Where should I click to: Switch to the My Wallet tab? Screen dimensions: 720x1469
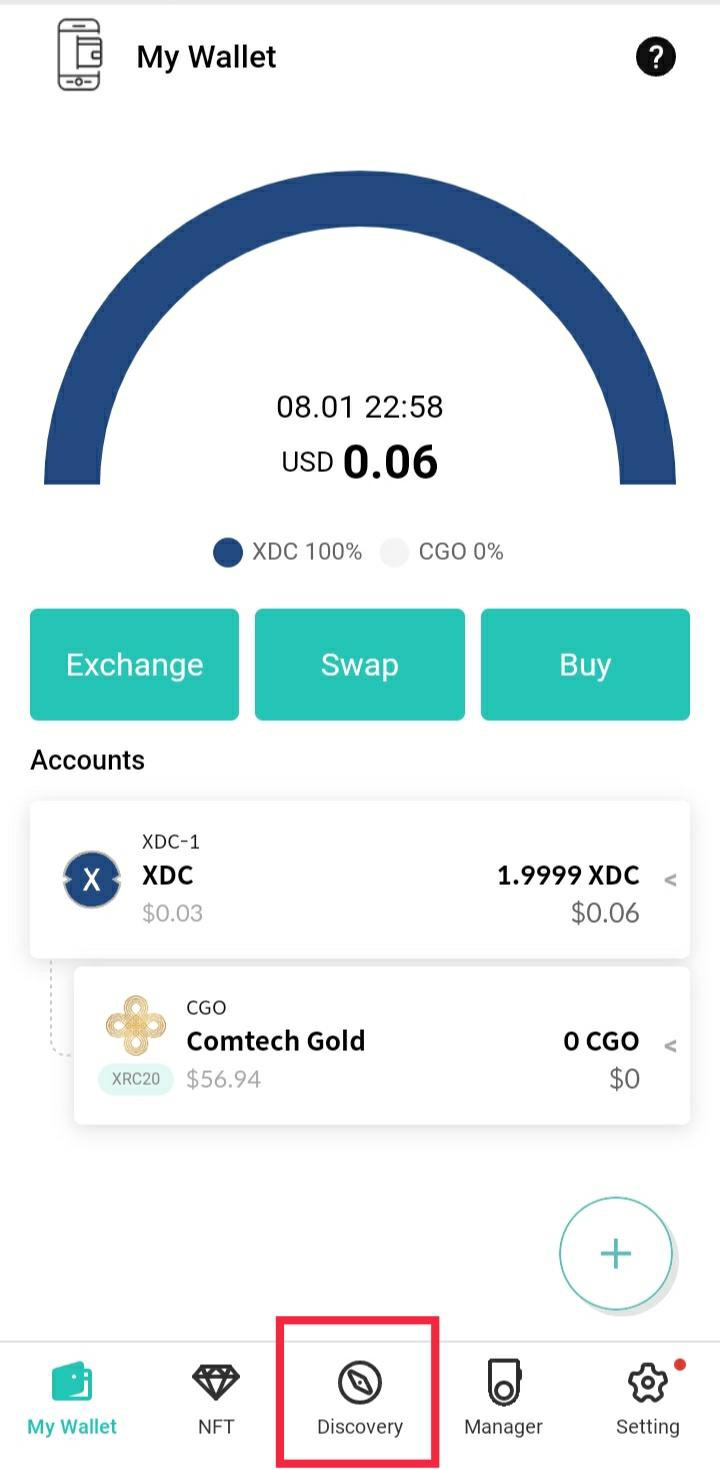pos(72,1398)
